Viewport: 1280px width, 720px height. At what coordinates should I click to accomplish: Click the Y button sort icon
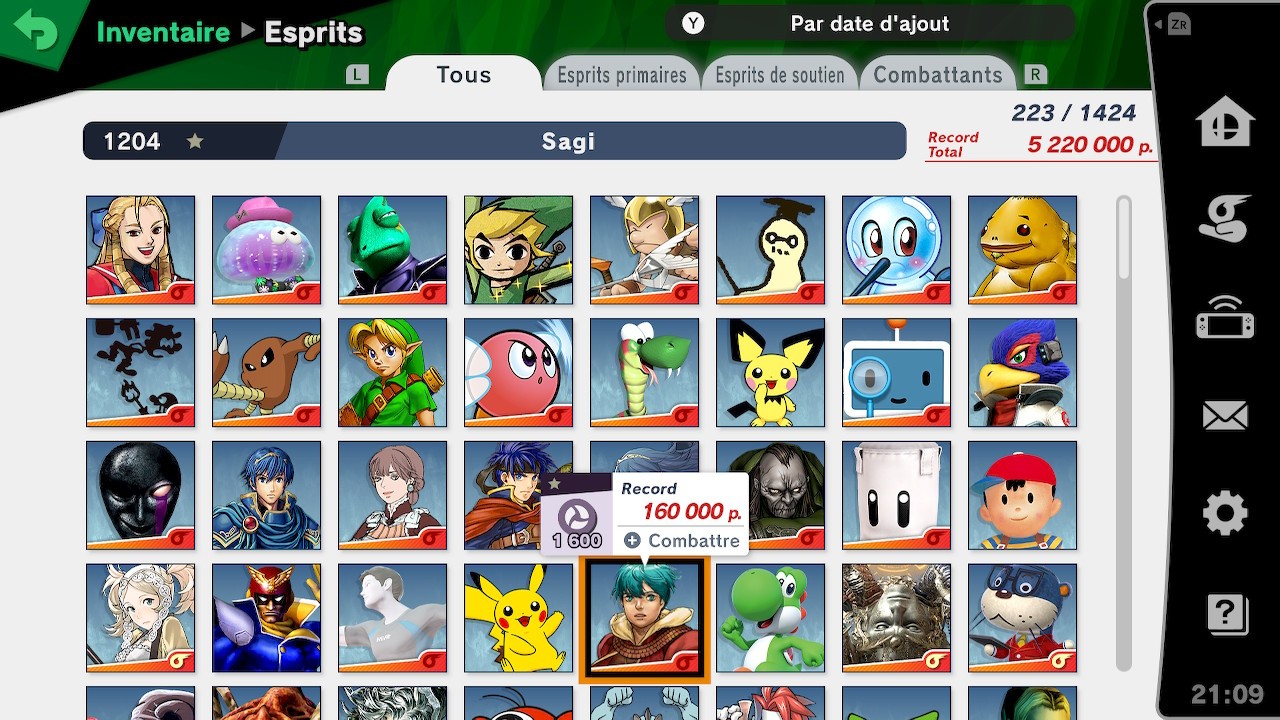click(693, 24)
